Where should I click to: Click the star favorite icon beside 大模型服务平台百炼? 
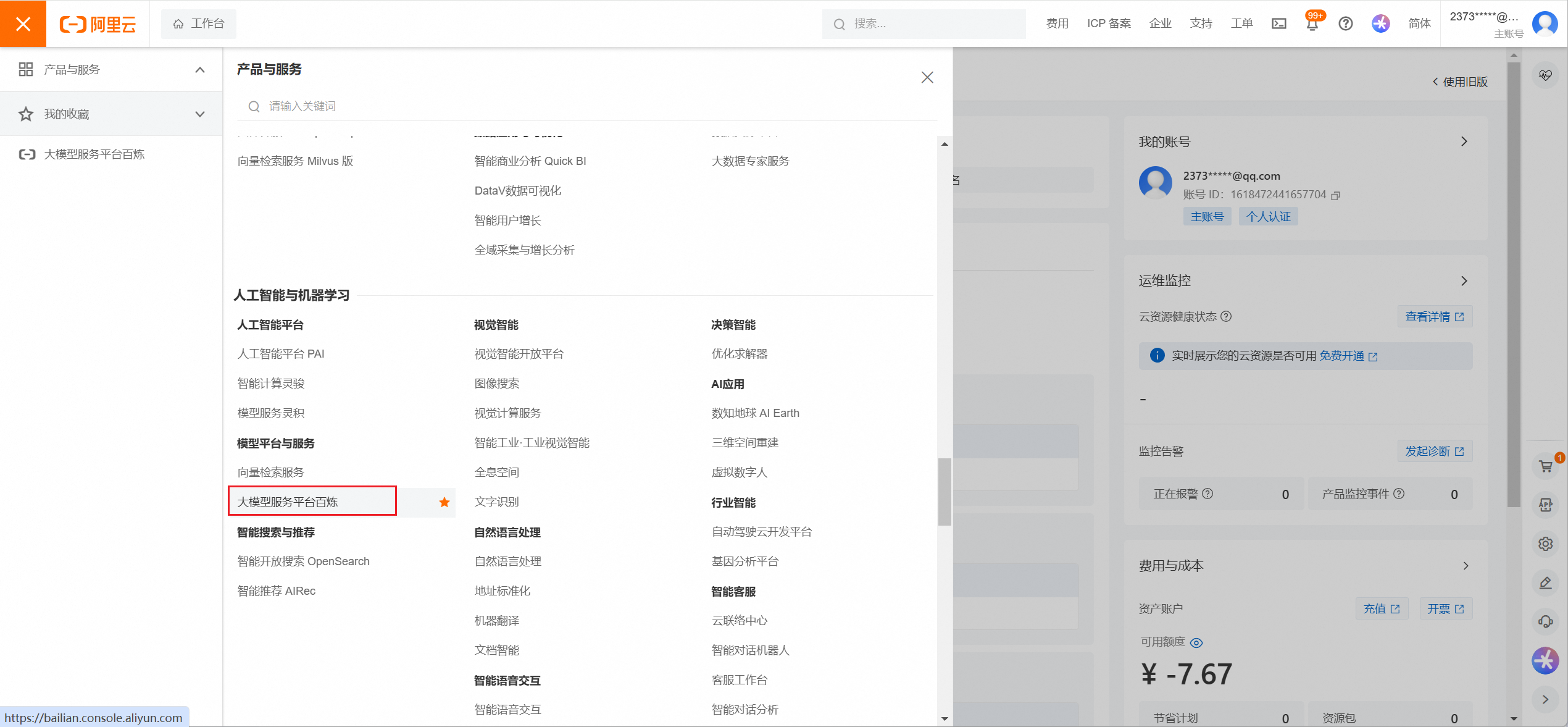tap(444, 502)
